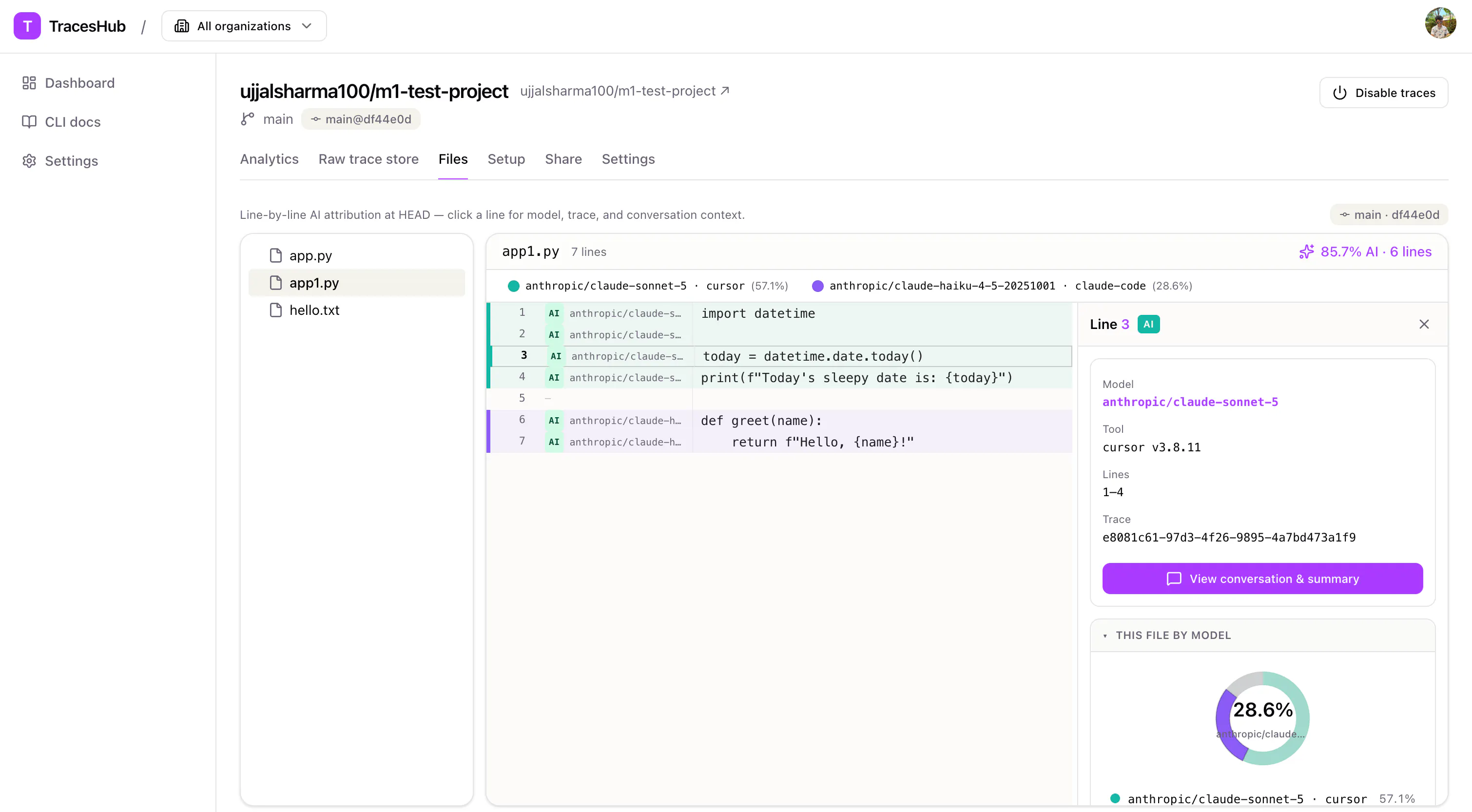Click the purple claude-haiku legend dot
The image size is (1472, 812).
click(818, 286)
